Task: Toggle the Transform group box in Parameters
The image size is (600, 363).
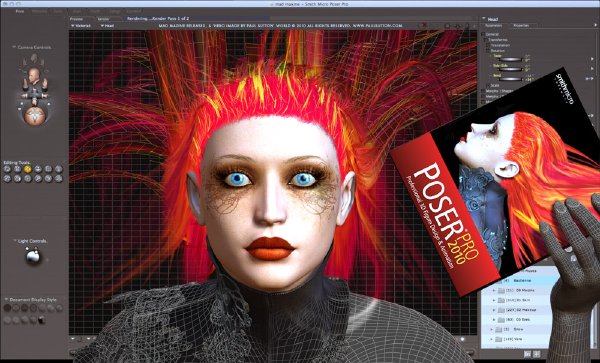Action: pos(486,40)
